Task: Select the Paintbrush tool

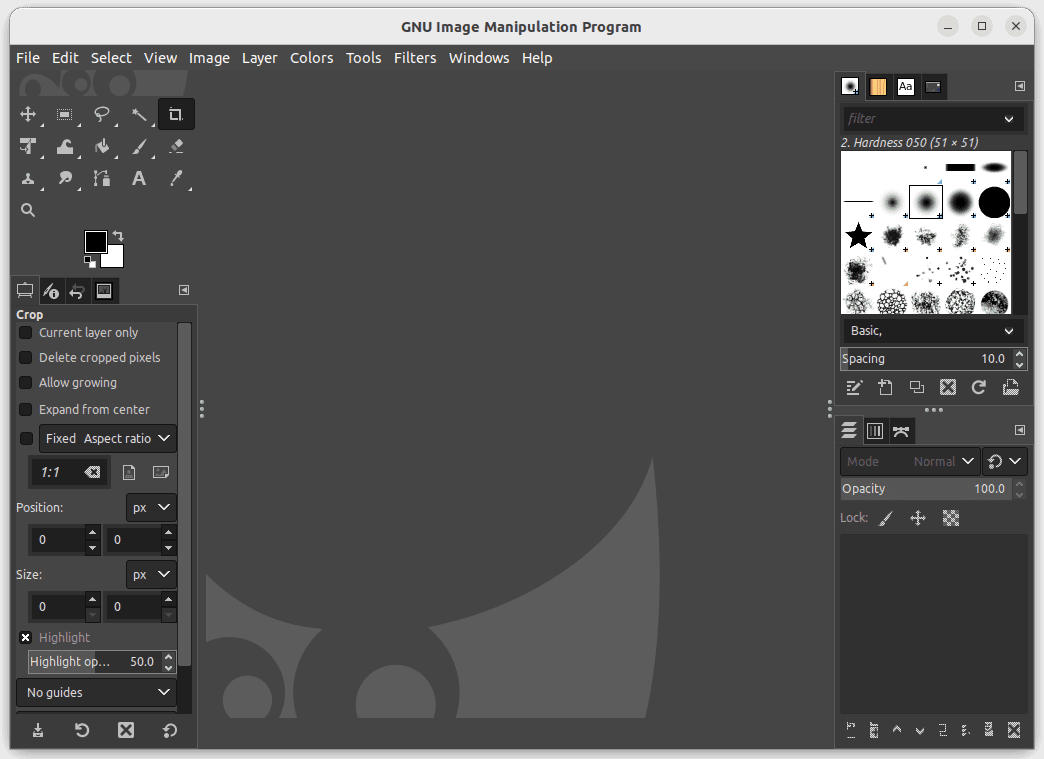Action: [139, 146]
